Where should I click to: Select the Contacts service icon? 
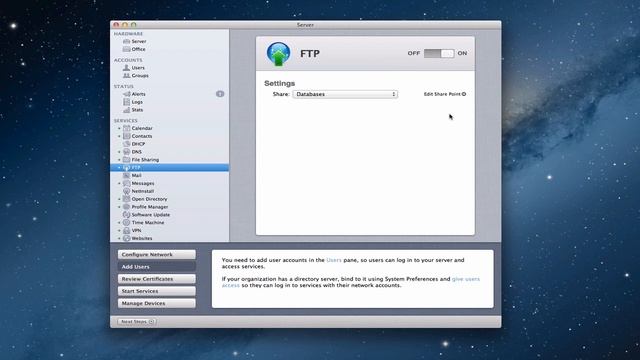[x=127, y=136]
